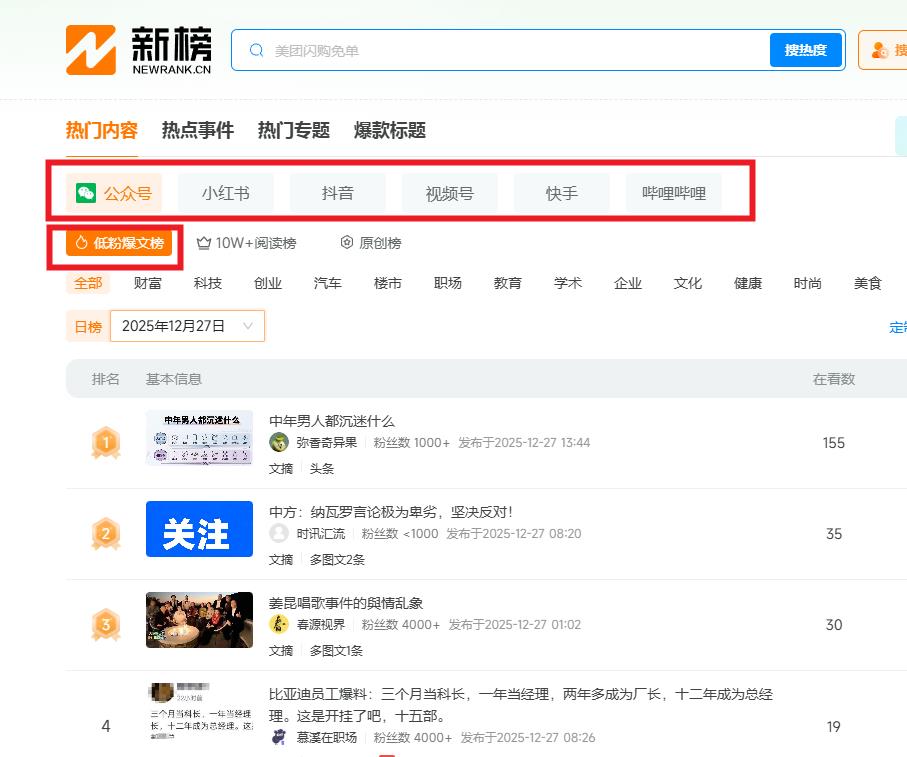This screenshot has width=907, height=757.
Task: Click the date dropdown chevron arrow
Action: click(248, 326)
